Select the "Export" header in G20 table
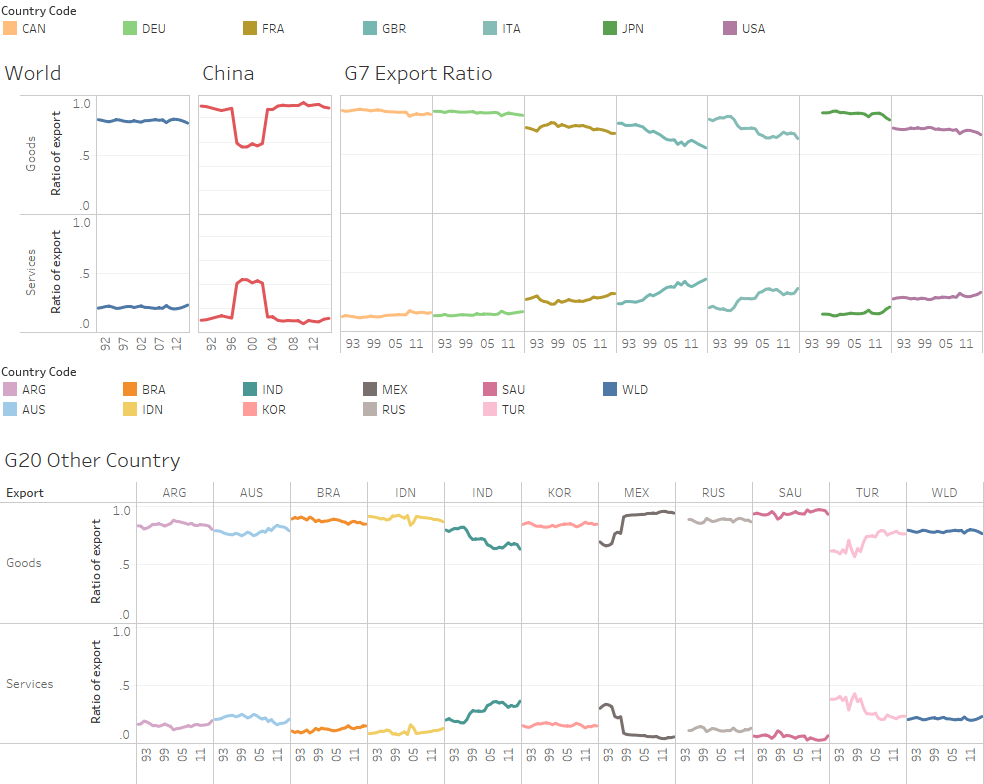 pos(25,493)
